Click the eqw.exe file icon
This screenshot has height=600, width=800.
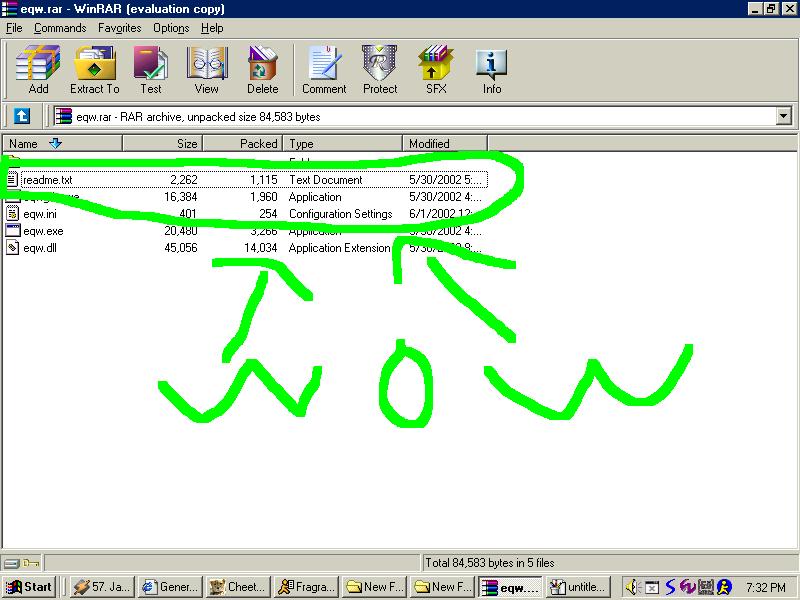tap(13, 231)
